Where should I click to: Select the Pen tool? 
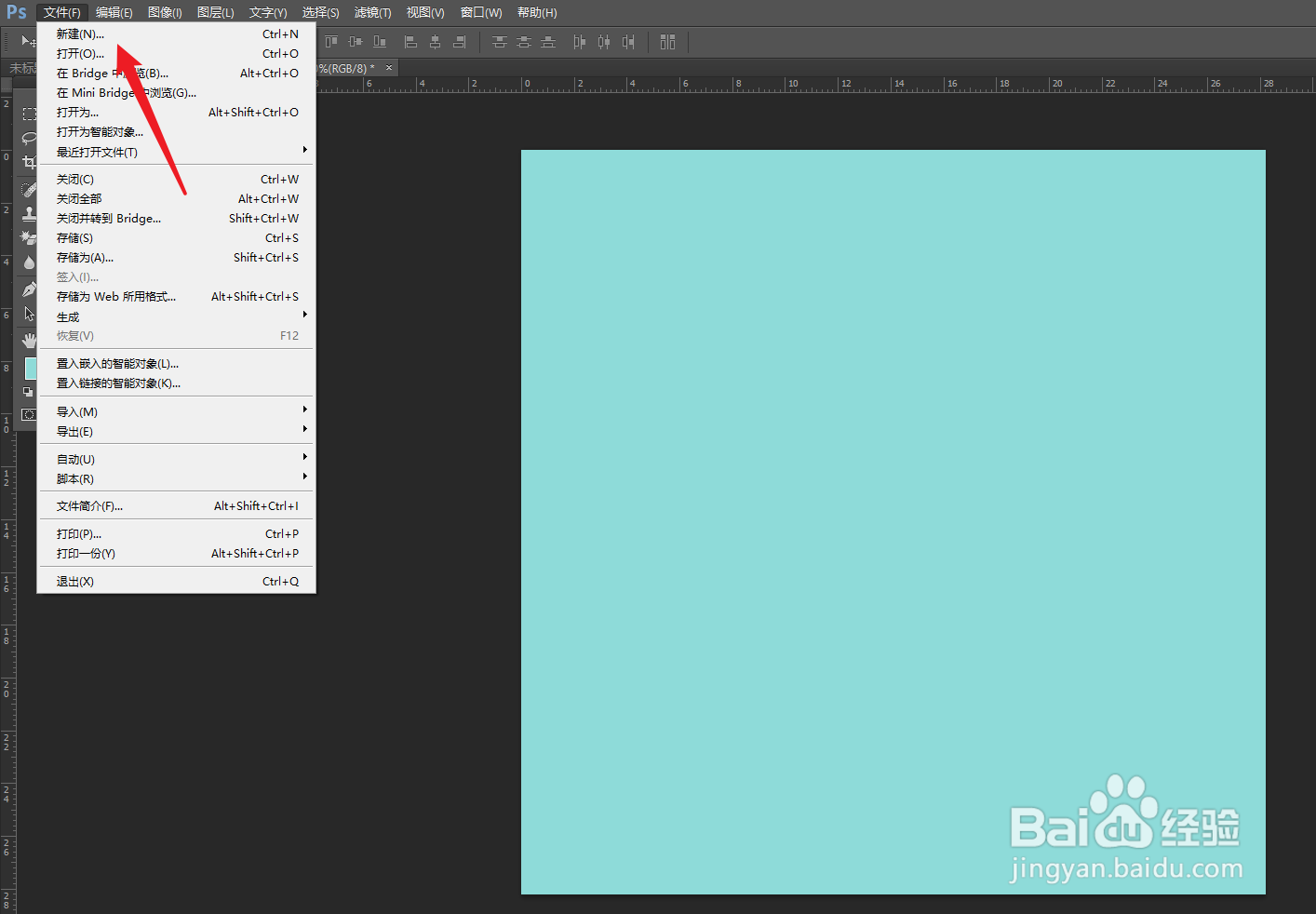point(29,289)
